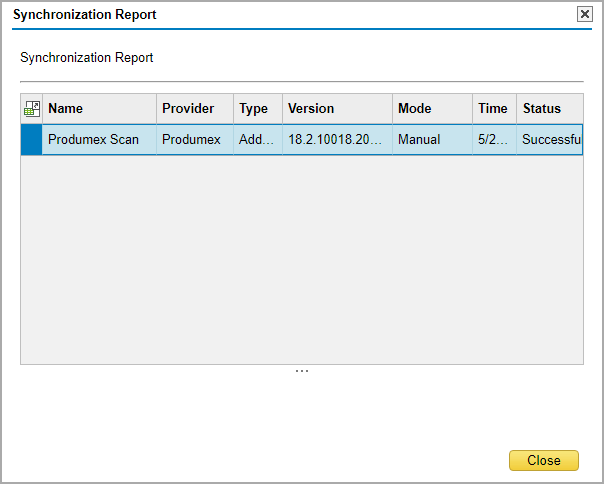This screenshot has height=484, width=604.
Task: Open the table settings icon in header corner
Action: [31, 109]
